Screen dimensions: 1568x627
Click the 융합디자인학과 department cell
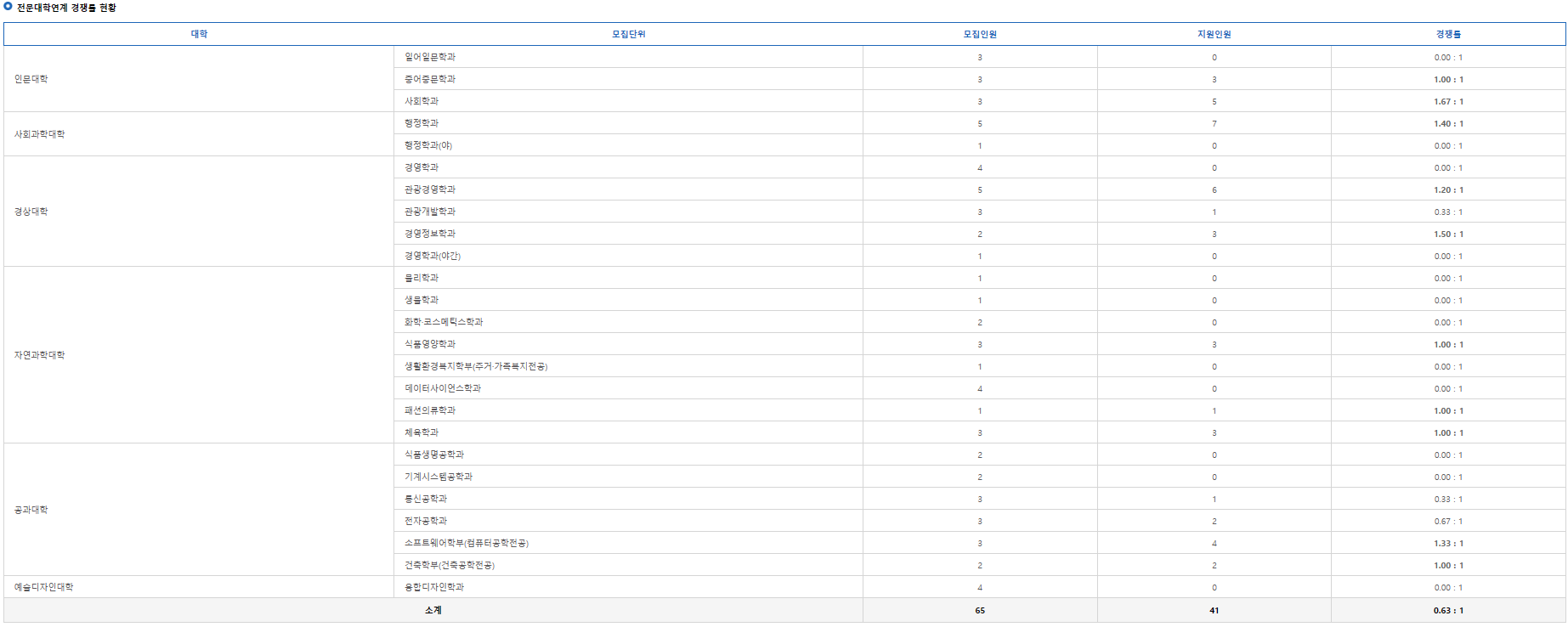(x=629, y=587)
